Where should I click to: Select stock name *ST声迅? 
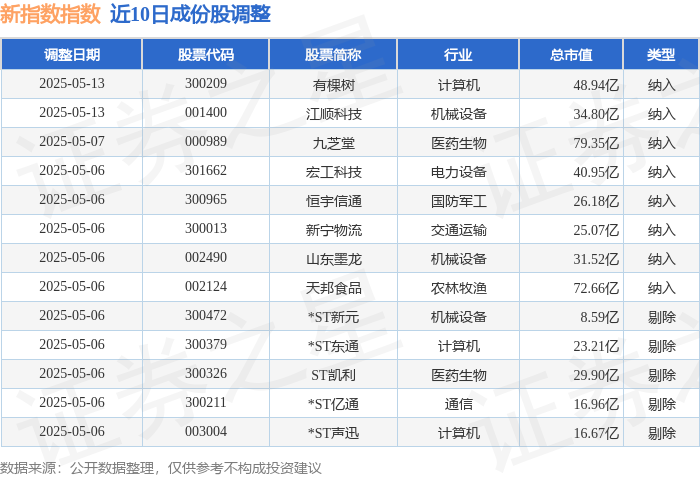click(333, 433)
